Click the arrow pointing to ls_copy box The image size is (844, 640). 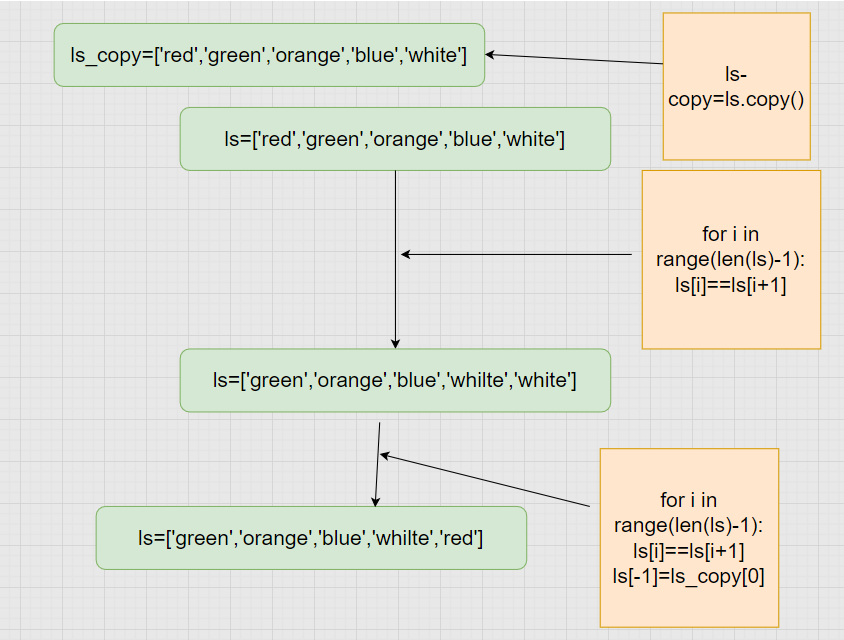pyautogui.click(x=574, y=59)
